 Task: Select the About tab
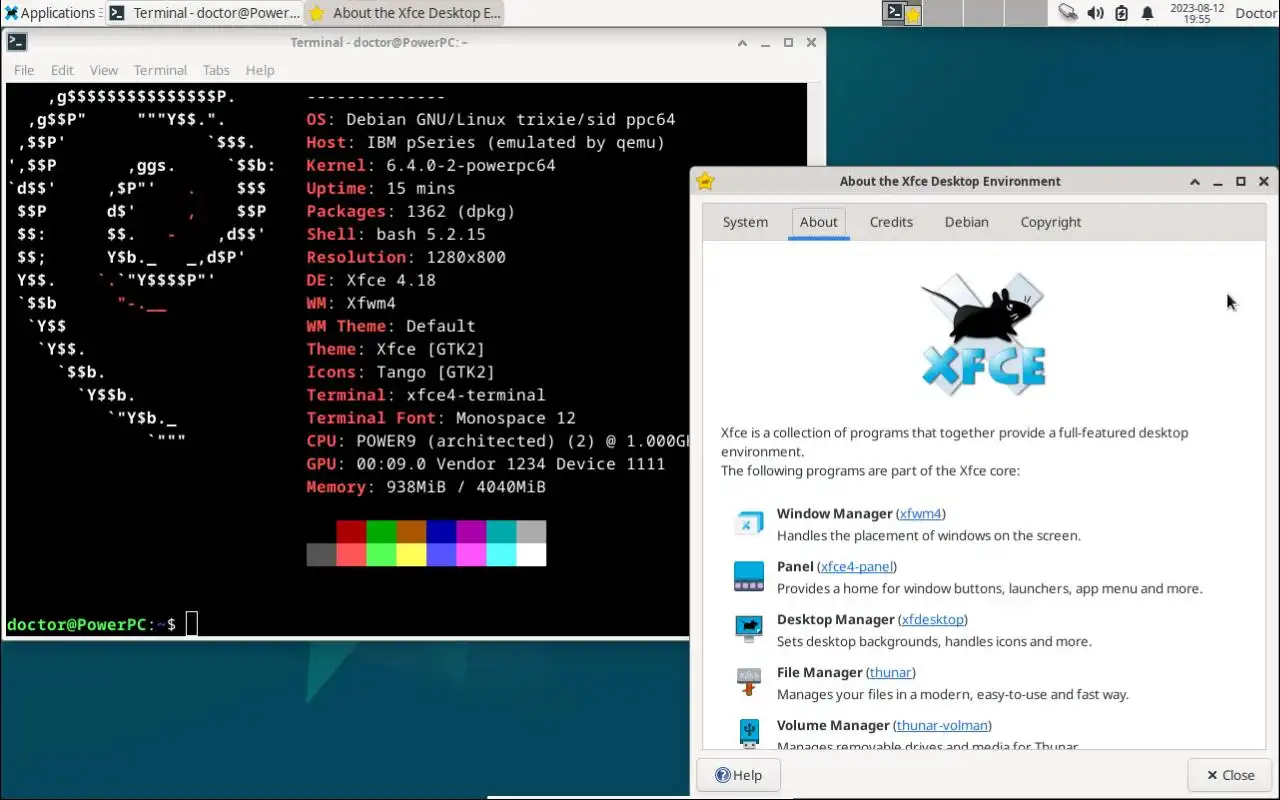click(x=819, y=222)
